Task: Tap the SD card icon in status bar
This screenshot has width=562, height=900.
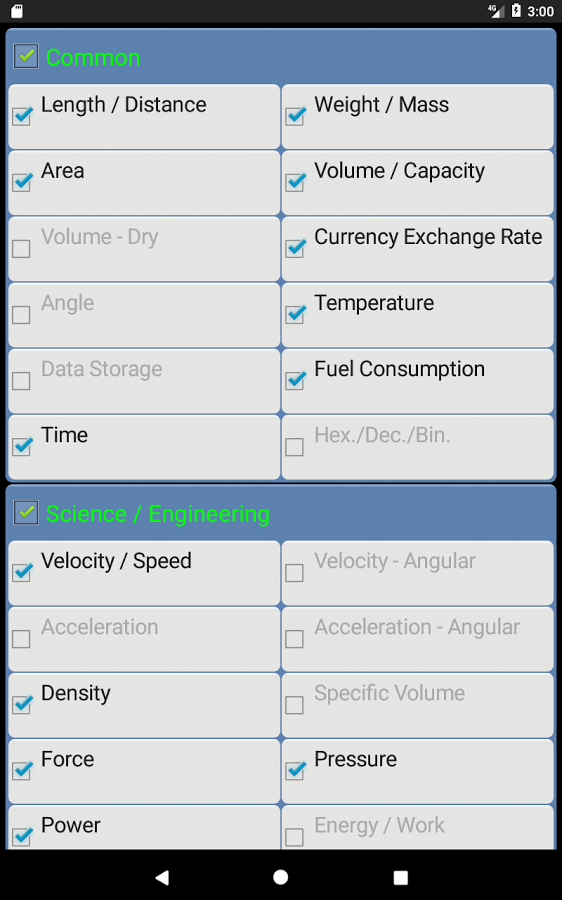Action: tap(17, 11)
